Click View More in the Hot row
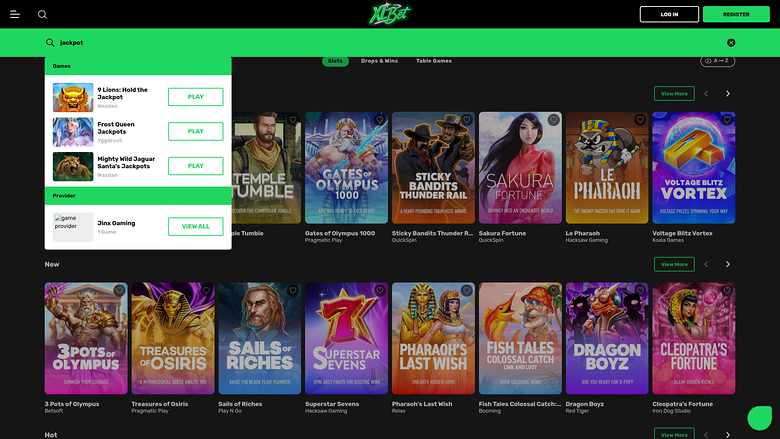This screenshot has height=439, width=780. tap(674, 434)
